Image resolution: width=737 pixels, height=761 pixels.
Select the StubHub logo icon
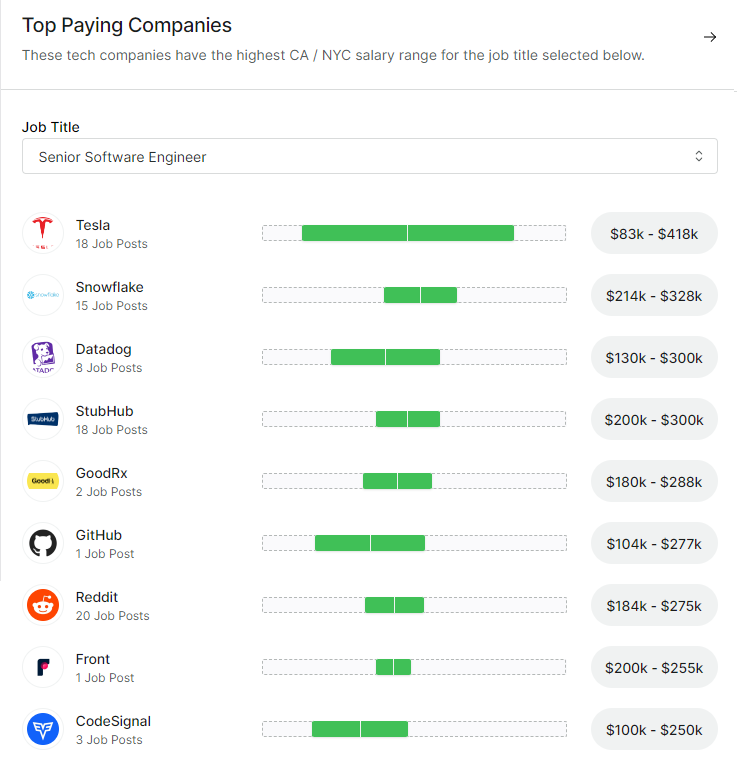point(43,419)
